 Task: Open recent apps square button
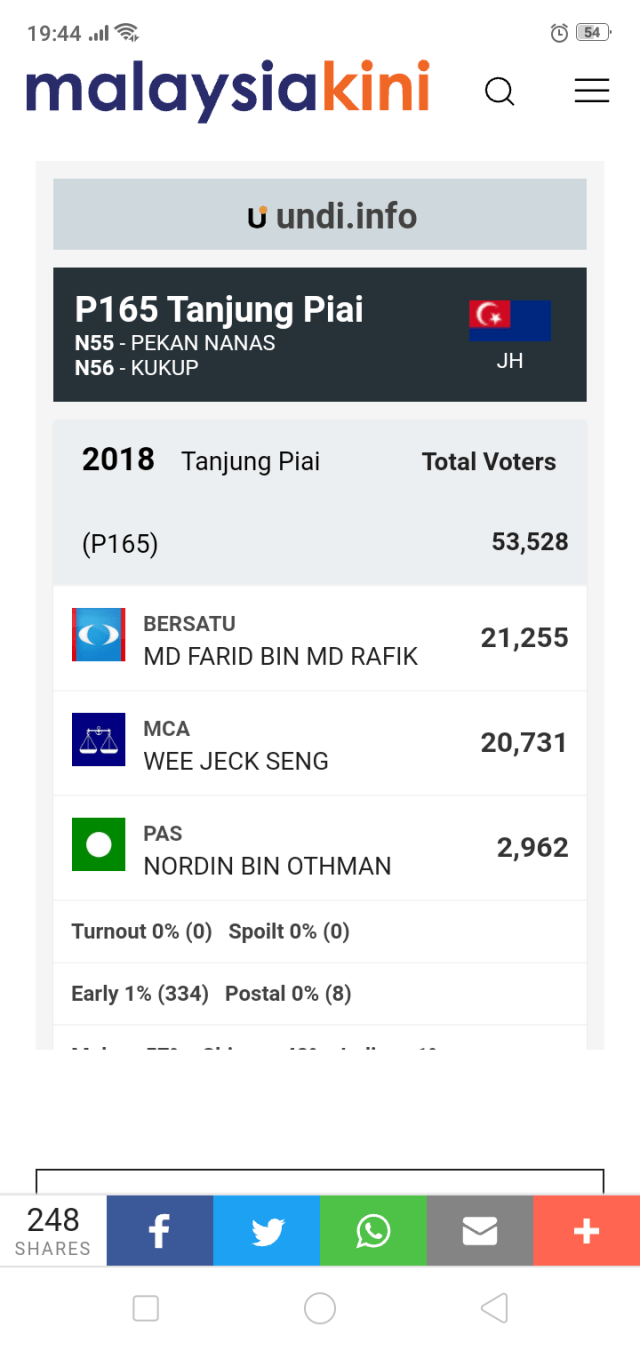tap(146, 1308)
